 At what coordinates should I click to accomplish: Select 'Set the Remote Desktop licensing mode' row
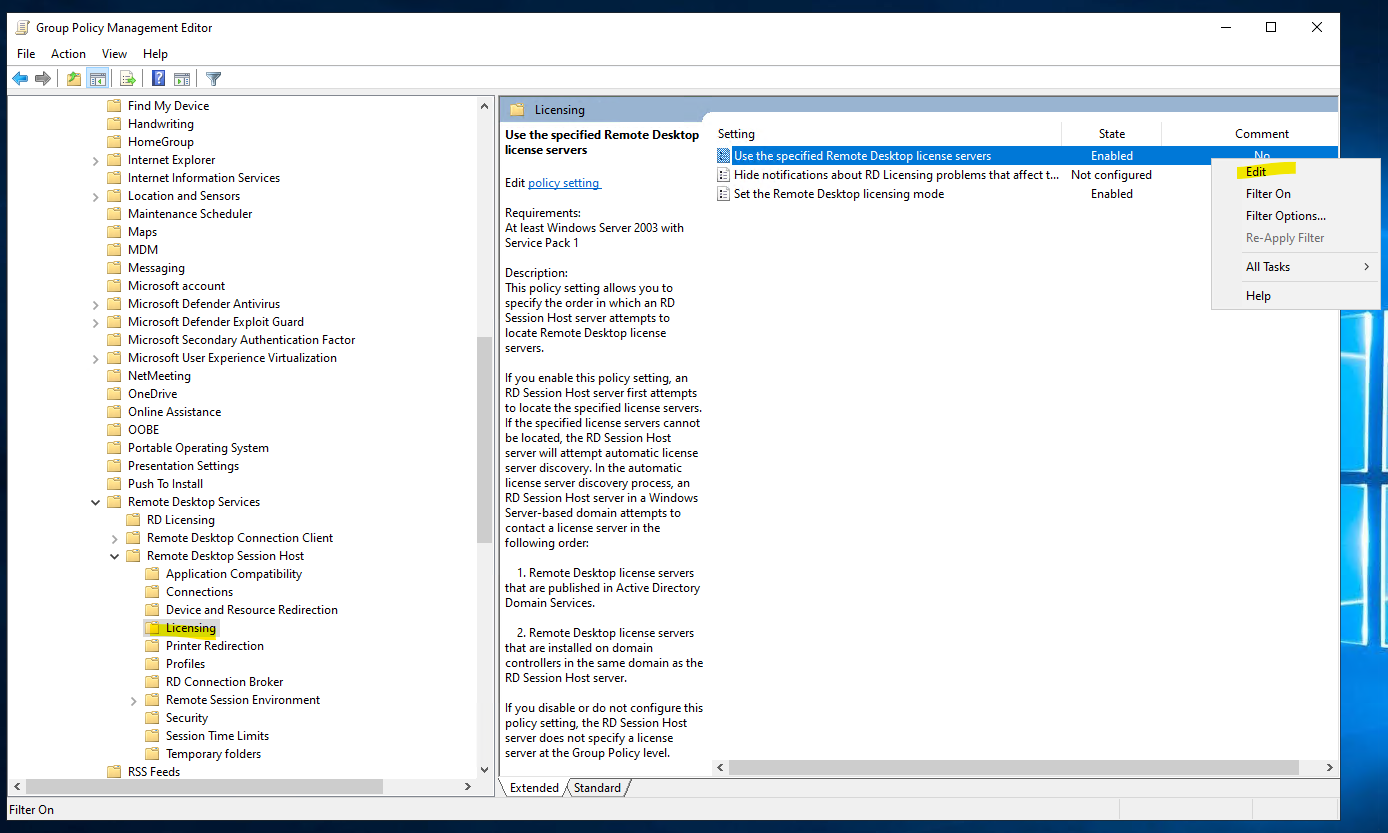[1026, 194]
